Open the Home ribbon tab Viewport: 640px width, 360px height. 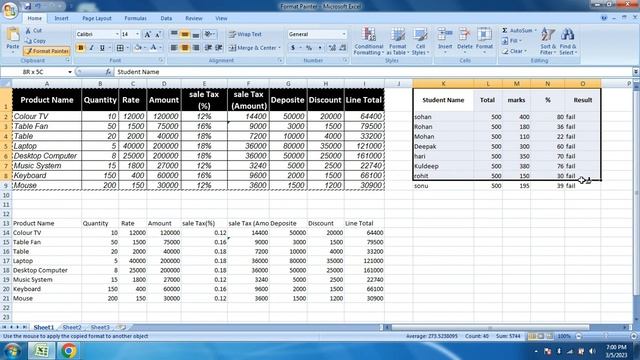35,18
